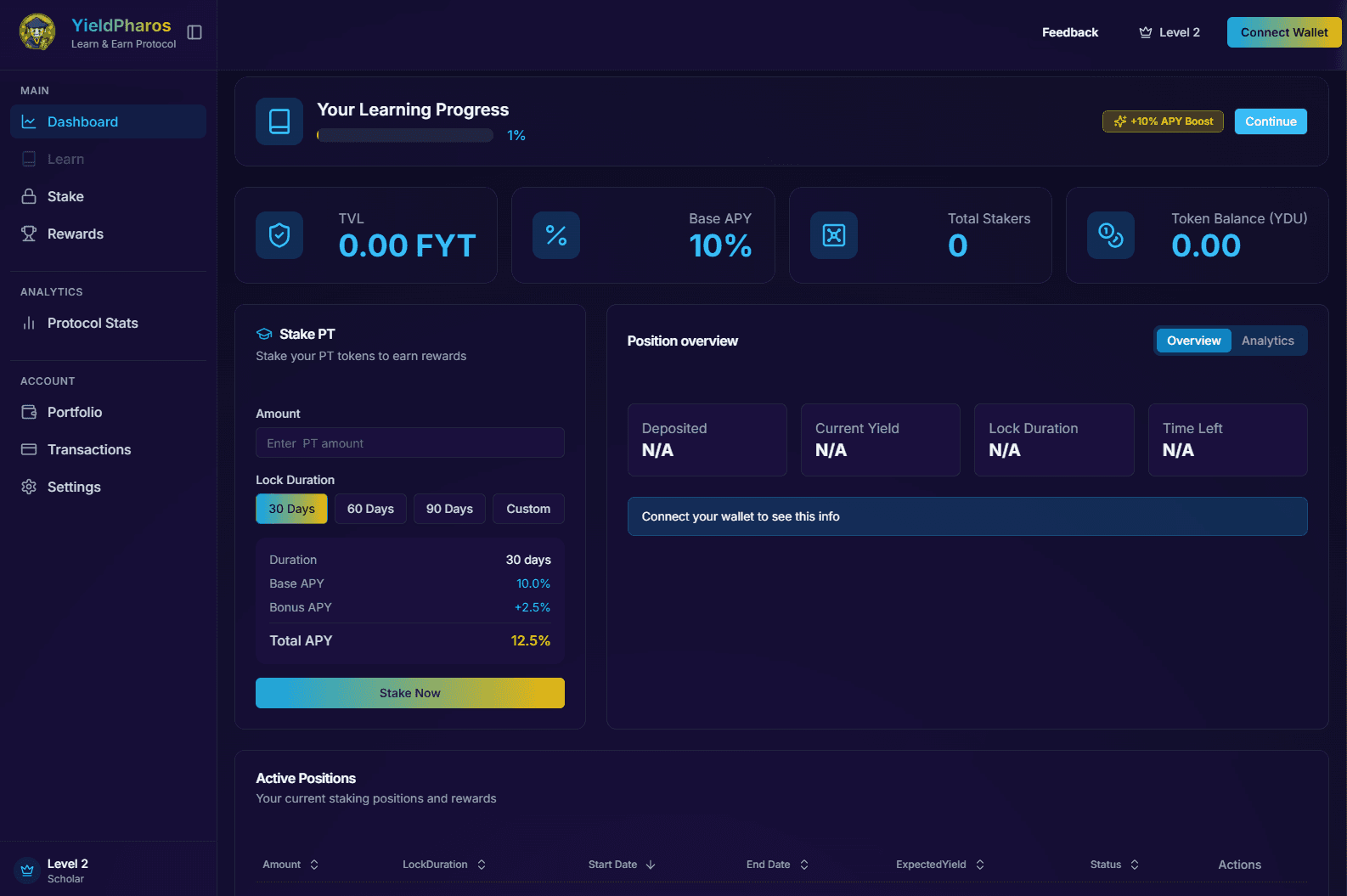The image size is (1347, 896).
Task: Click the Connect Wallet button
Action: (x=1284, y=32)
